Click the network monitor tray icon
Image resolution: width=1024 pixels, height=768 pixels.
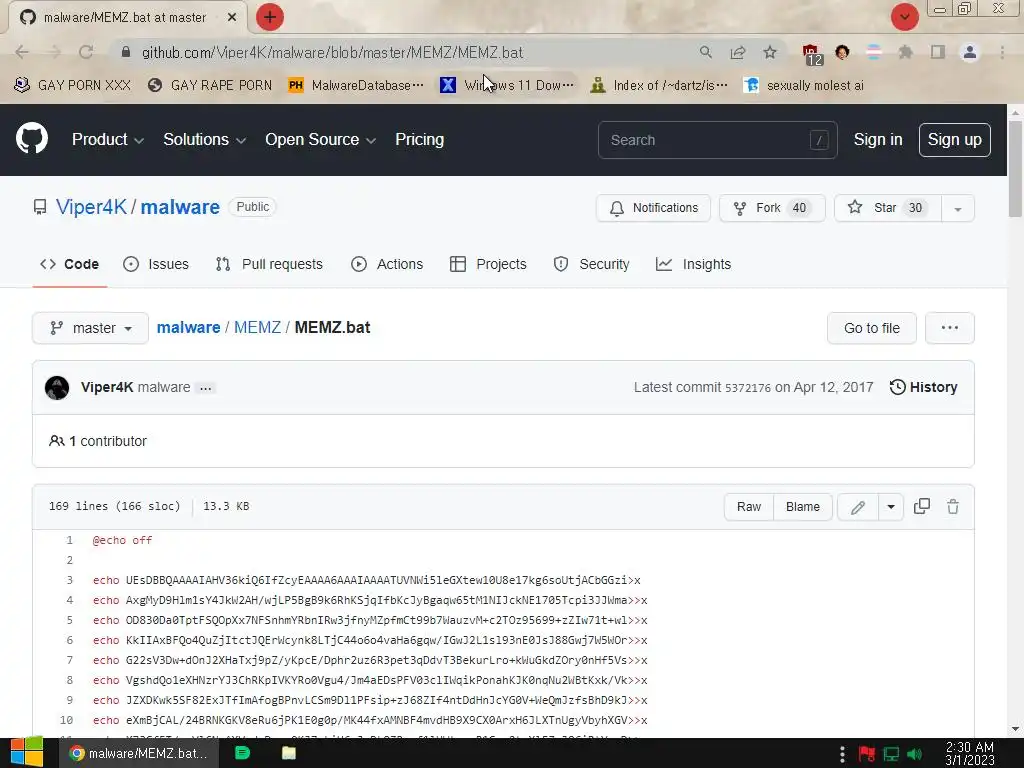point(891,754)
